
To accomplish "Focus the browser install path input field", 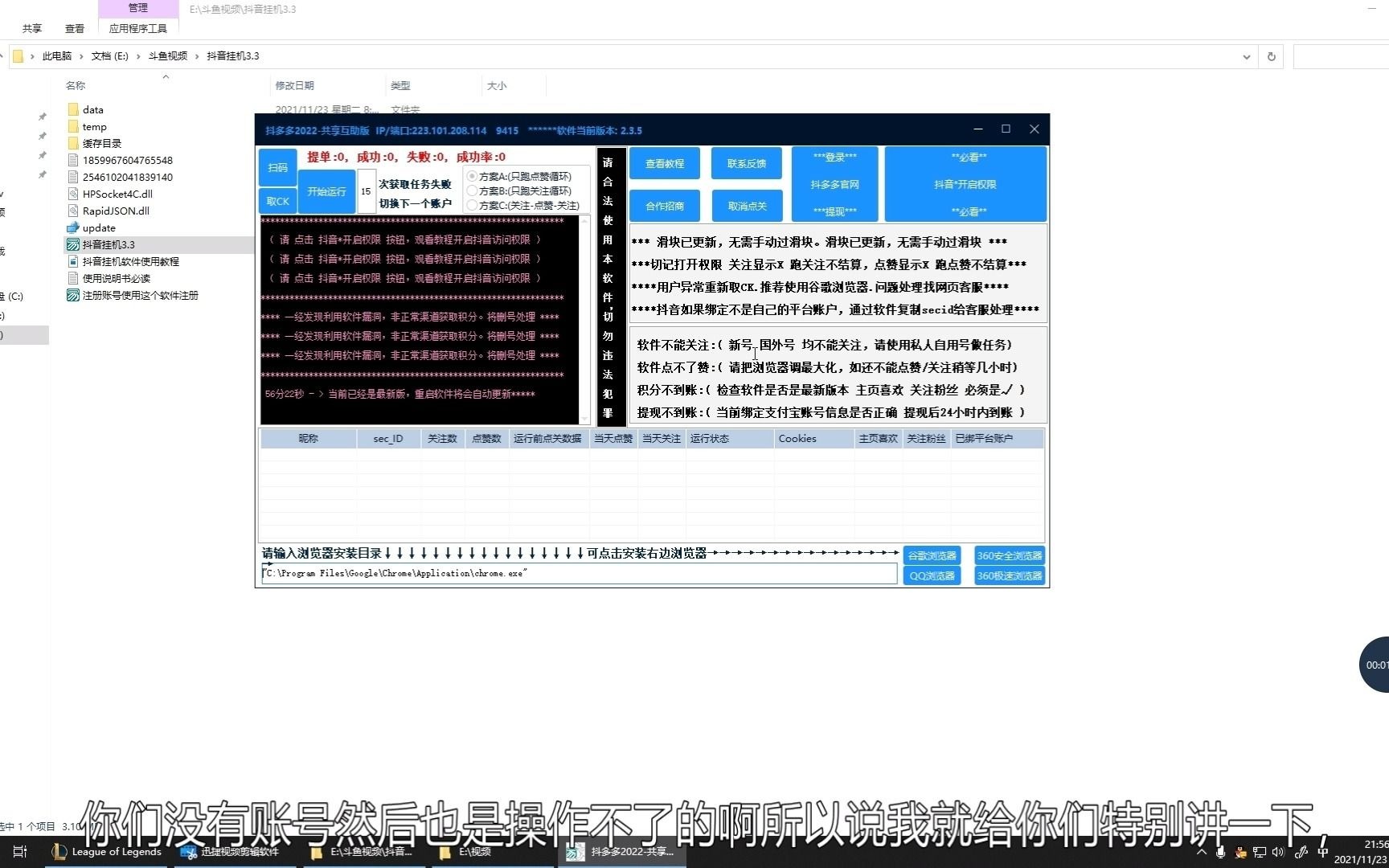I will point(579,573).
